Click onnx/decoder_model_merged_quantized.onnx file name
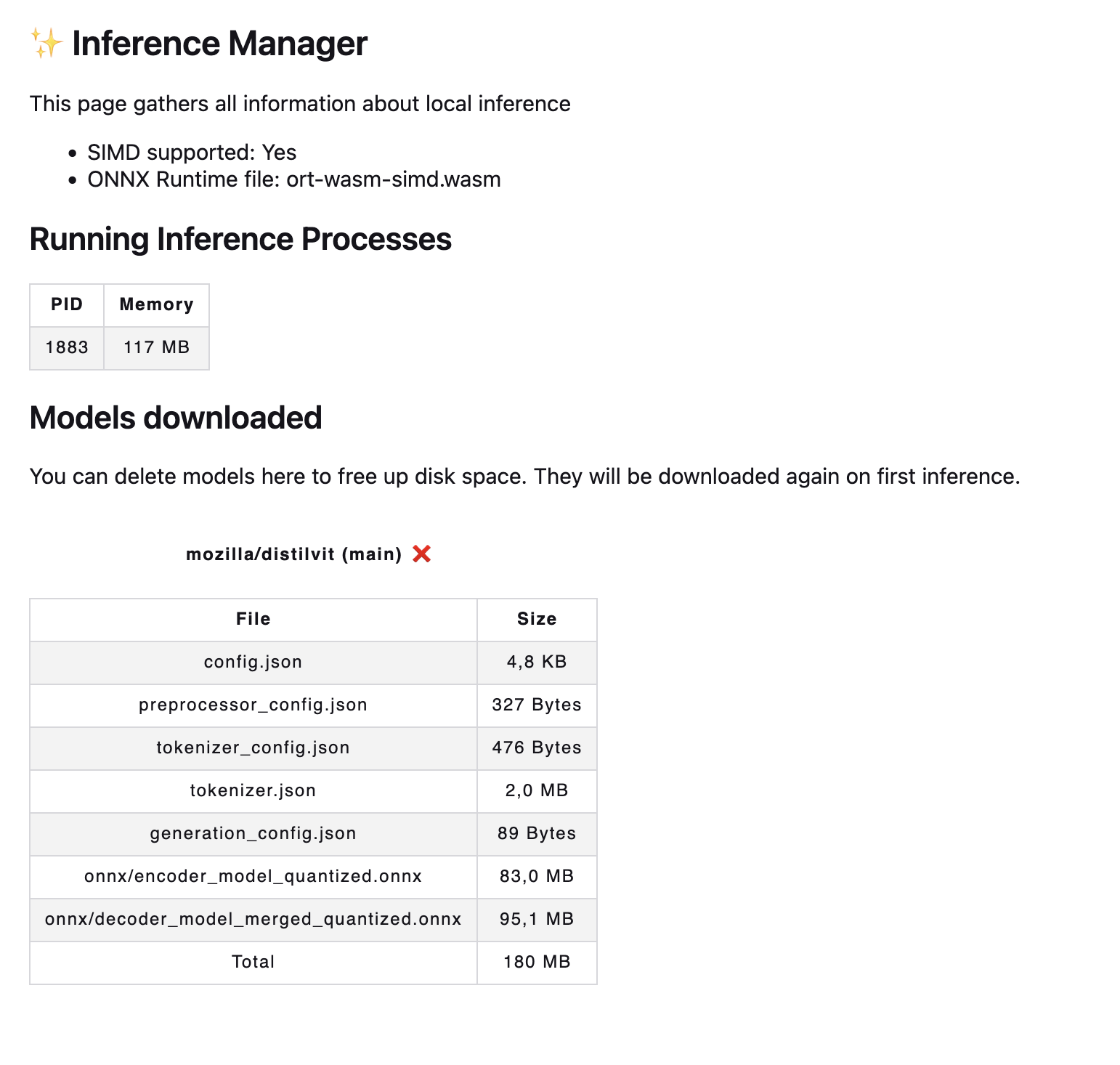Screen dimensions: 1120x1065 coord(253,919)
